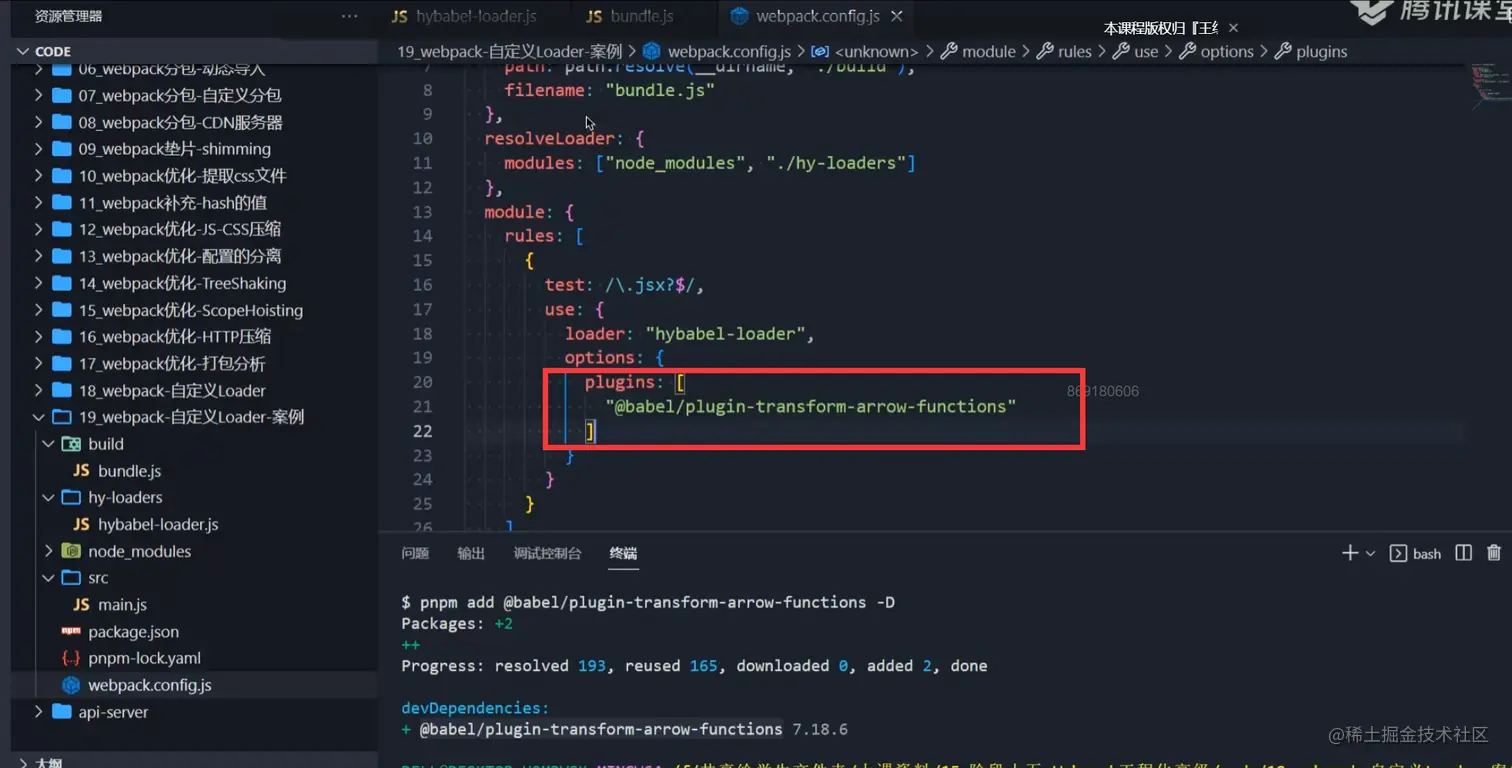Image resolution: width=1512 pixels, height=768 pixels.
Task: Switch to the 输出 panel tab
Action: [471, 553]
